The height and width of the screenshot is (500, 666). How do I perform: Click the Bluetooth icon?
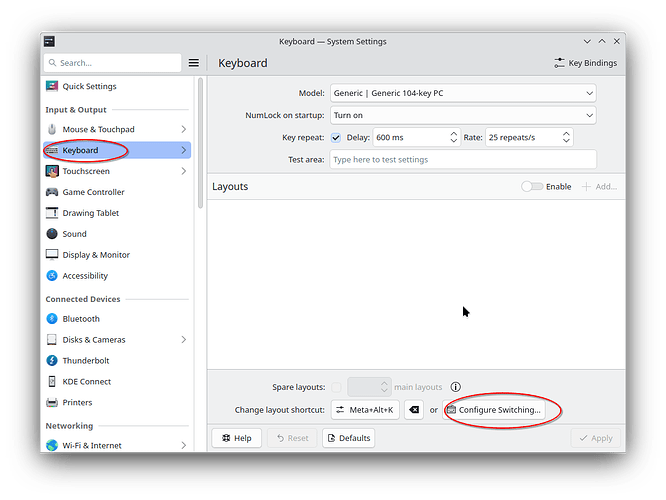pos(52,319)
